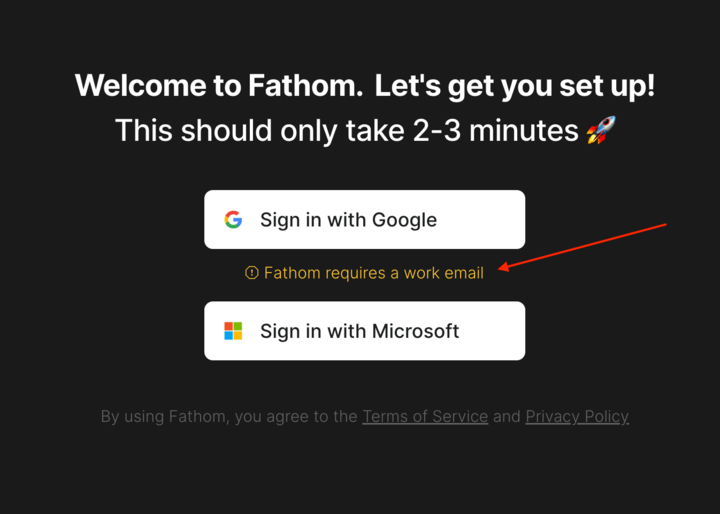Click the Microsoft four-square logo icon
The width and height of the screenshot is (720, 514).
(233, 331)
